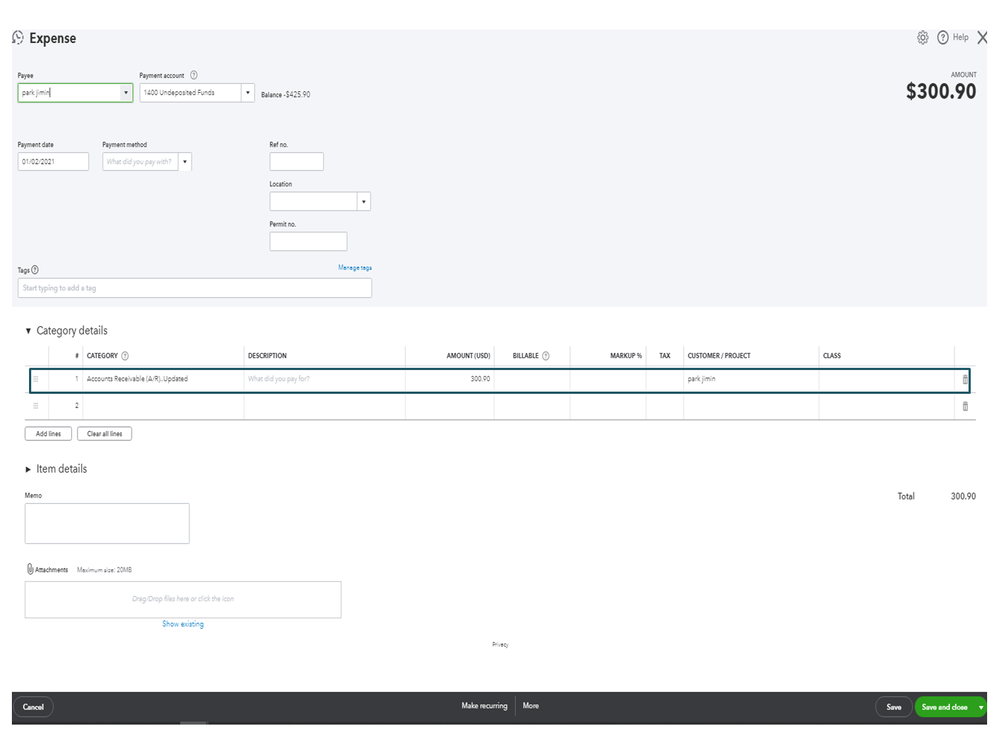Click the Ref no. field

click(x=296, y=162)
